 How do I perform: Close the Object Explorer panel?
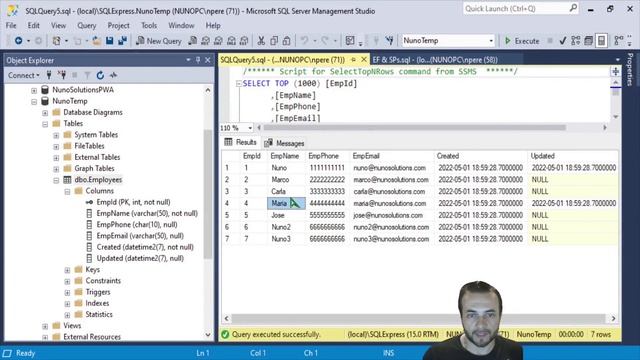(208, 60)
